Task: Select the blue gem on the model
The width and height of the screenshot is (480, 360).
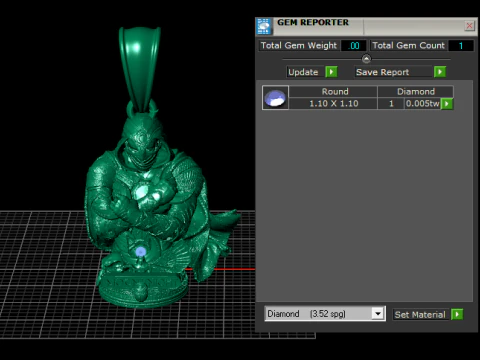Action: pyautogui.click(x=141, y=252)
